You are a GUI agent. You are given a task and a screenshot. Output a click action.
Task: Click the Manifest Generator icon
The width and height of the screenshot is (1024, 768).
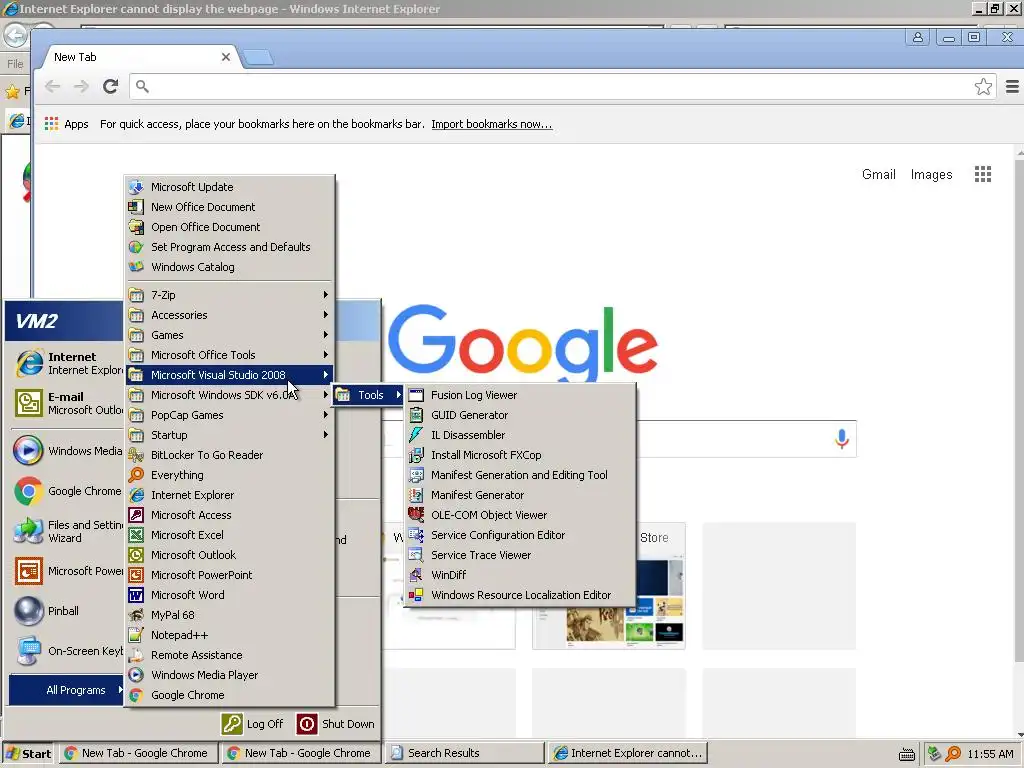click(416, 495)
